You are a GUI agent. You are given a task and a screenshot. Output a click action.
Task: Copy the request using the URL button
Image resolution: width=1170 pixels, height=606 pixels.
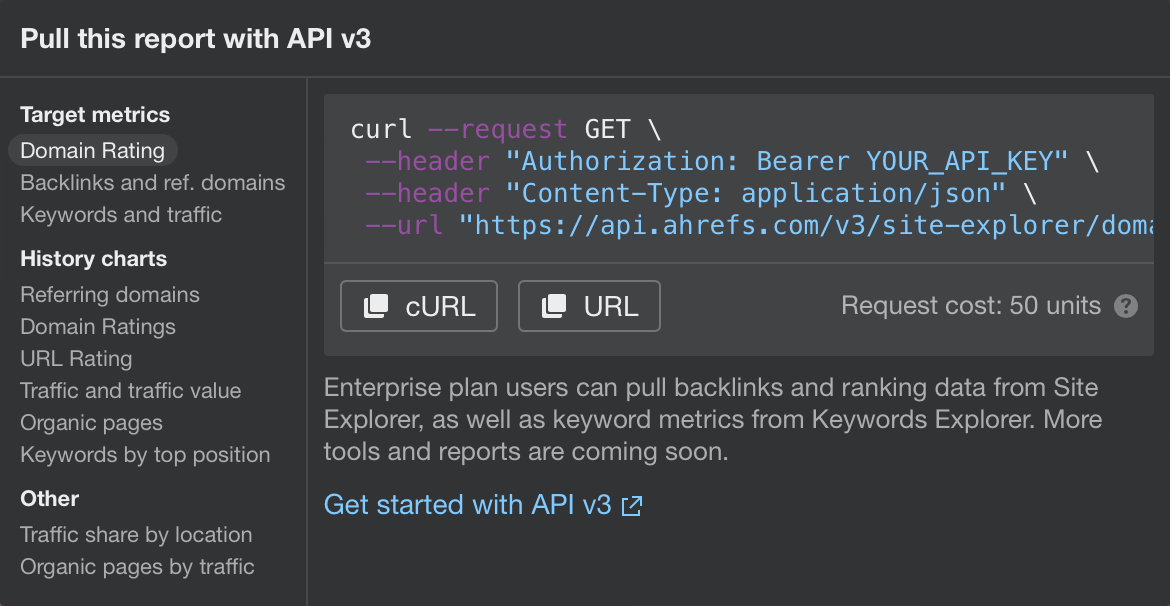[x=589, y=305]
